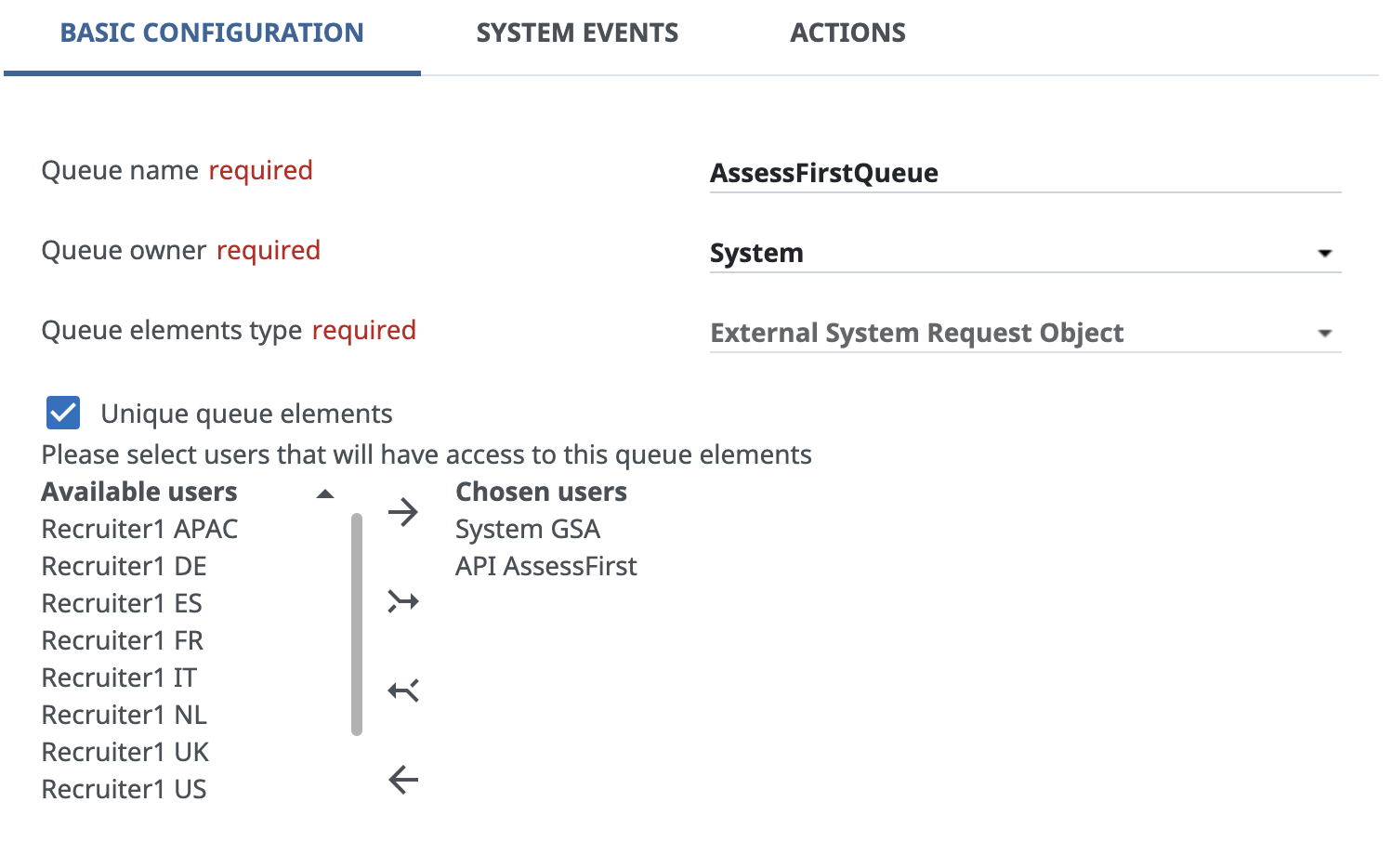Choose Recruiter1 FR from the list
Image resolution: width=1392 pixels, height=868 pixels.
coord(123,640)
